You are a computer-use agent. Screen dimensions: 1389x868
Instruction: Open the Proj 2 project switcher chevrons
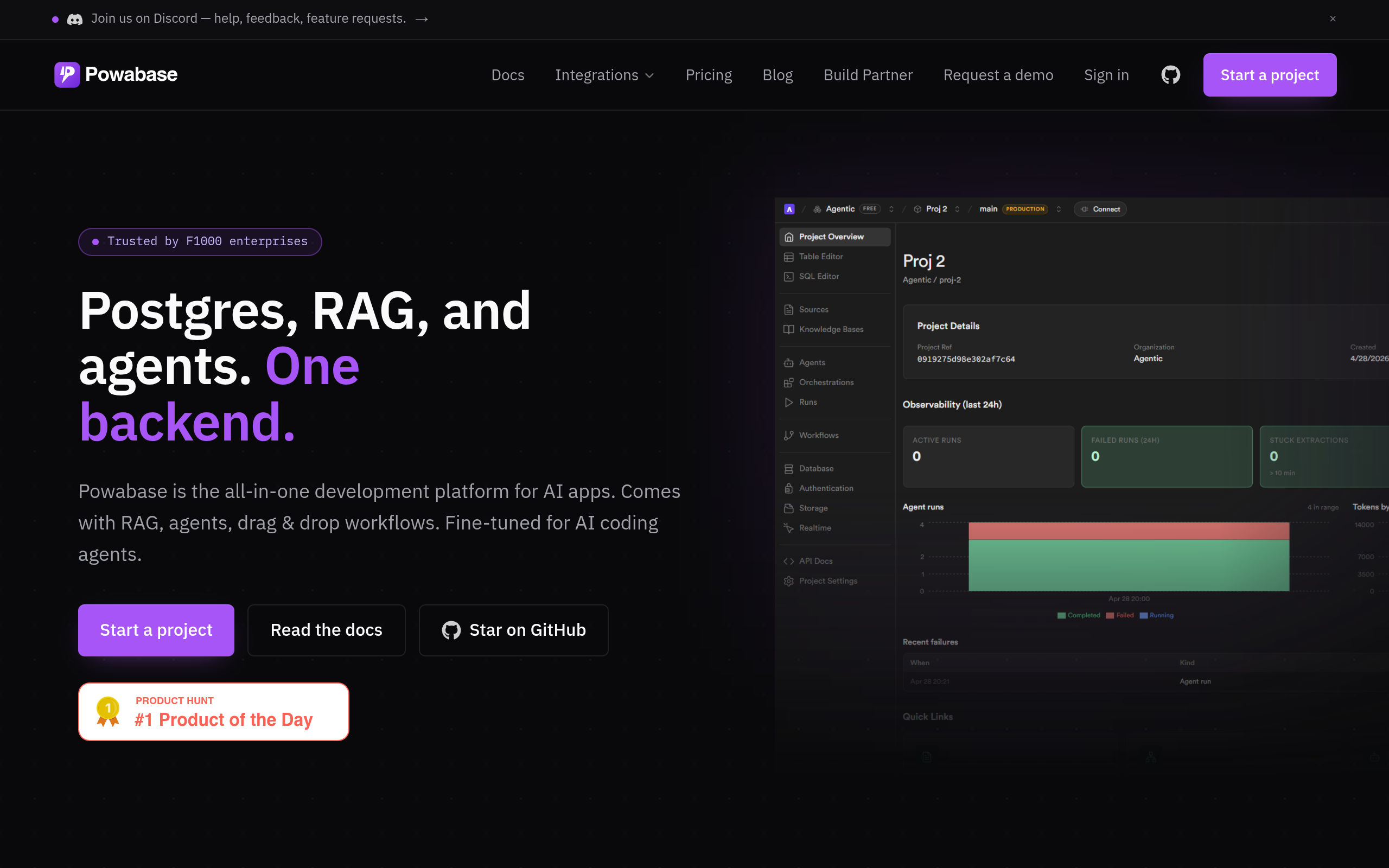[x=957, y=209]
